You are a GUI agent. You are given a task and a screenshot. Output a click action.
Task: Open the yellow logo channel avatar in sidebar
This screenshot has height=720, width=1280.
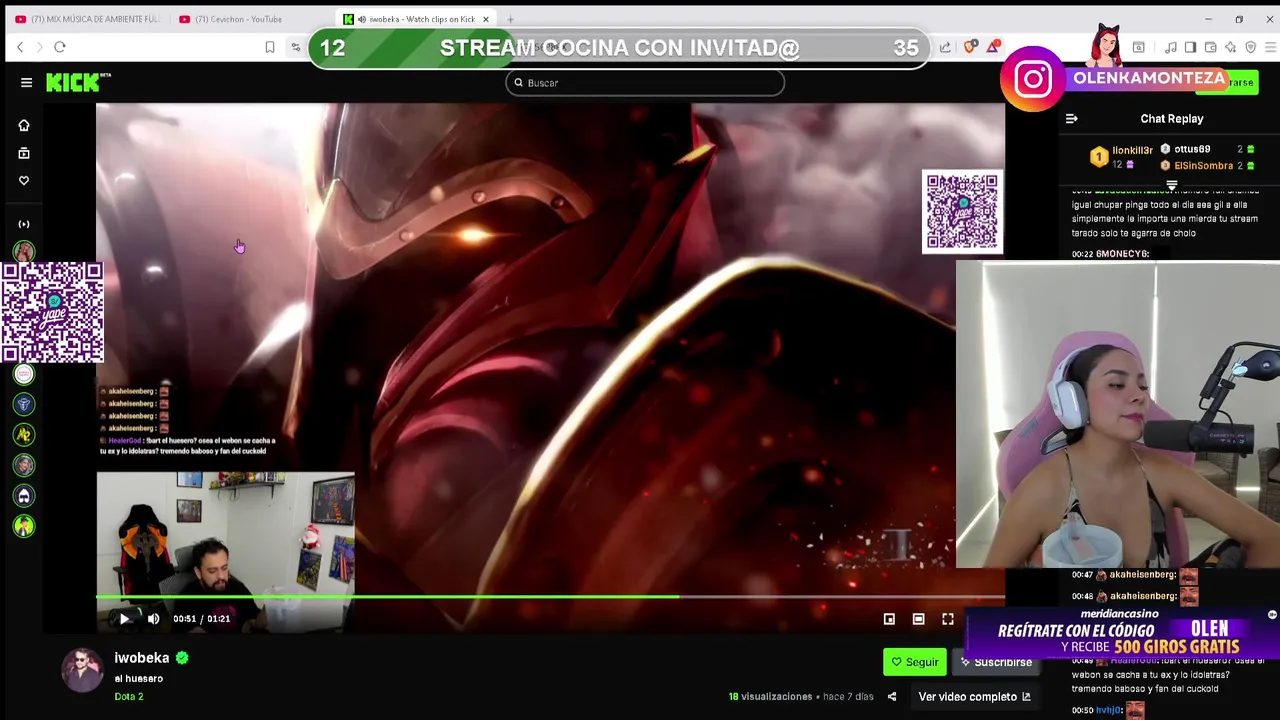pos(24,434)
